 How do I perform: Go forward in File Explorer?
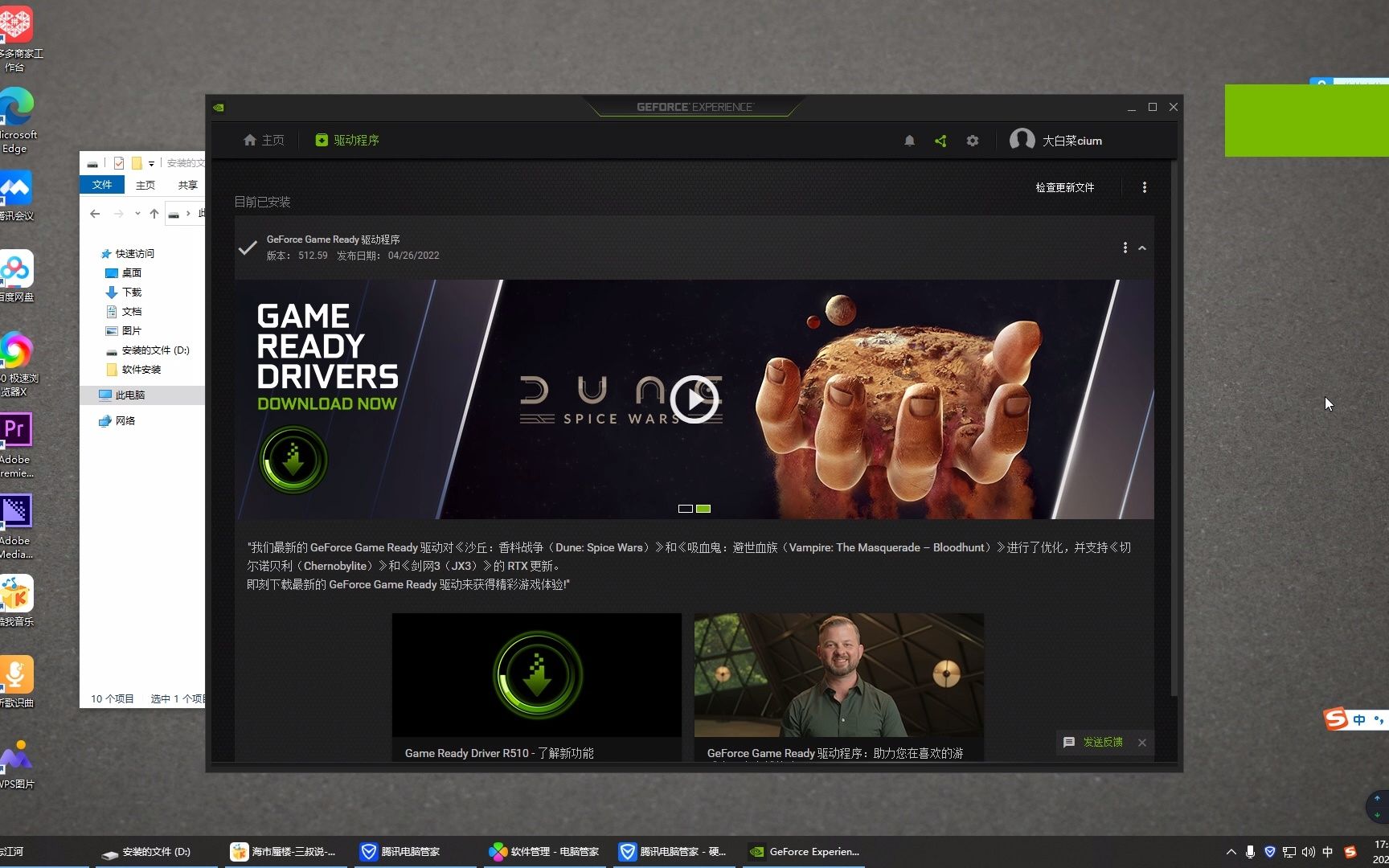coord(119,214)
